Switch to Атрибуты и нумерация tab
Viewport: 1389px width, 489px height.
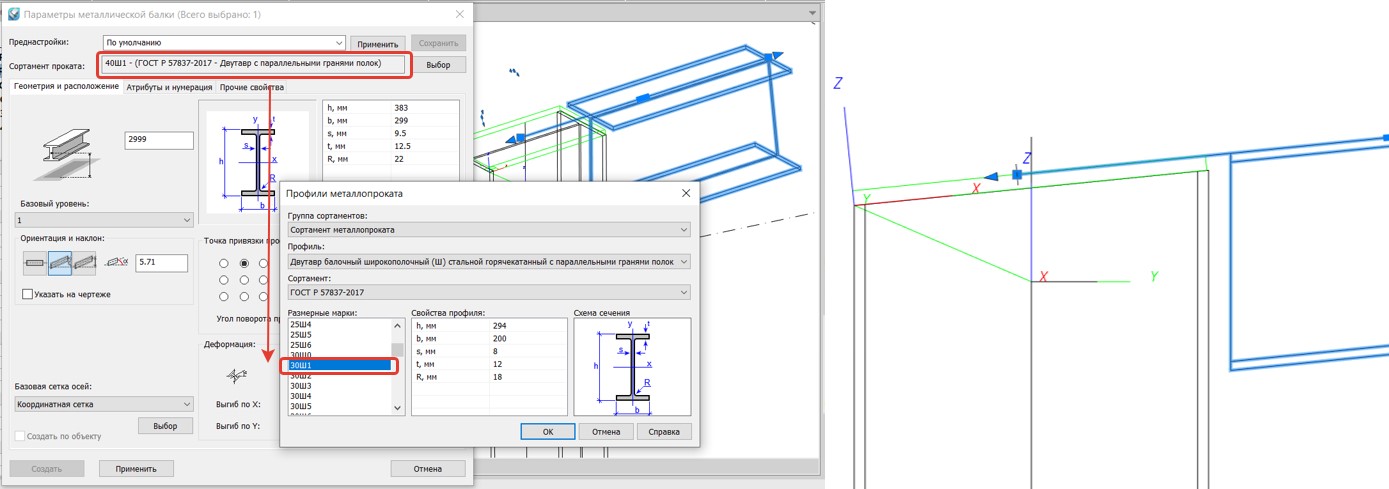[x=169, y=88]
